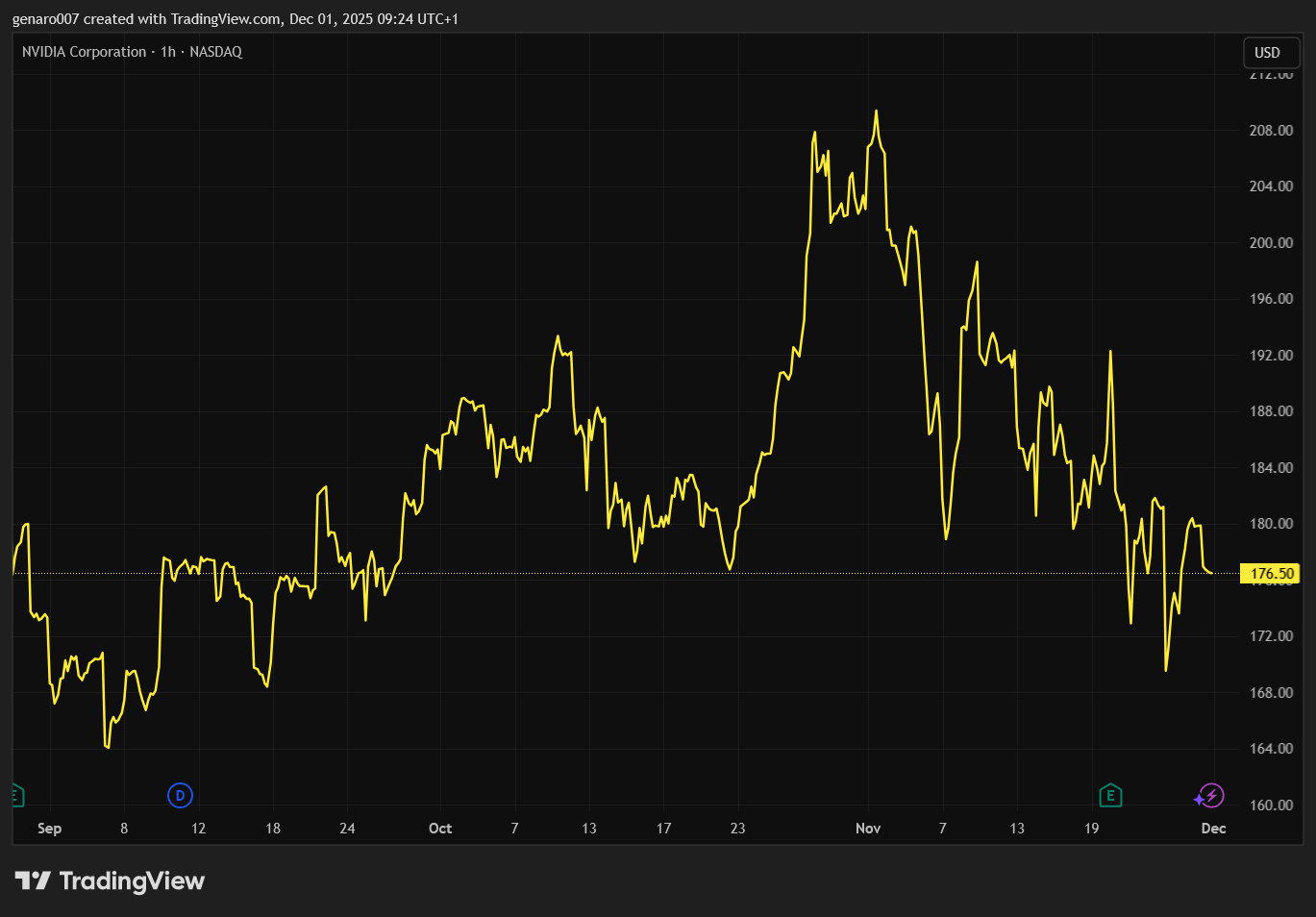Click the 23 date label on time axis
This screenshot has height=917, width=1316.
[737, 829]
